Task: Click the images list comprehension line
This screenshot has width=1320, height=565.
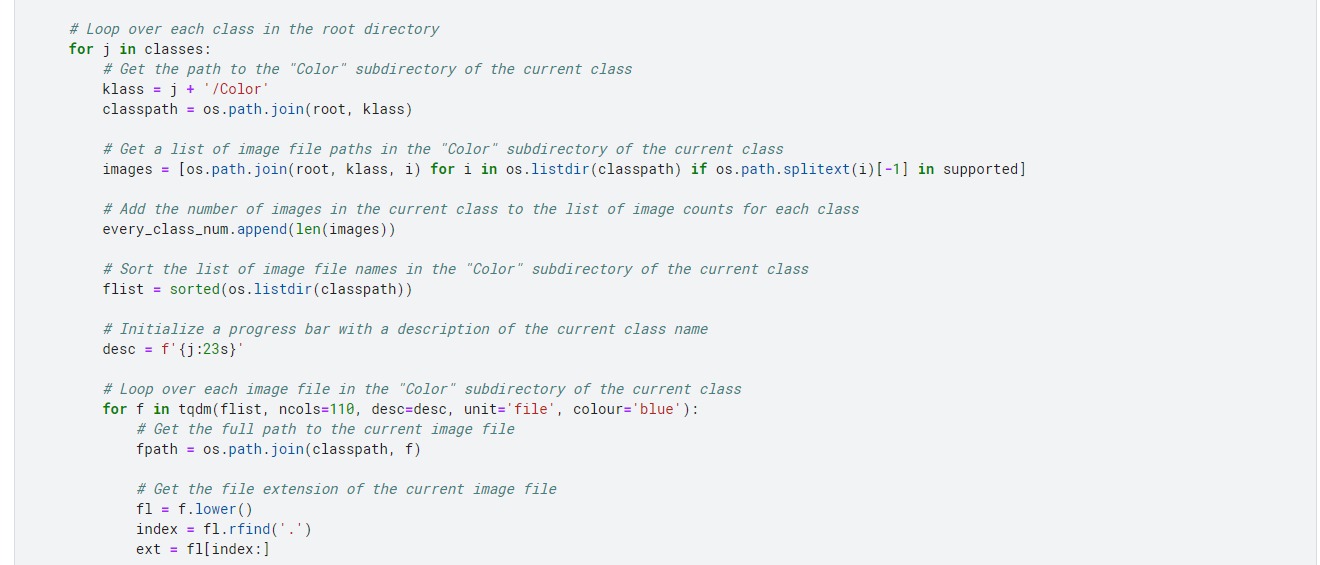Action: (x=564, y=169)
